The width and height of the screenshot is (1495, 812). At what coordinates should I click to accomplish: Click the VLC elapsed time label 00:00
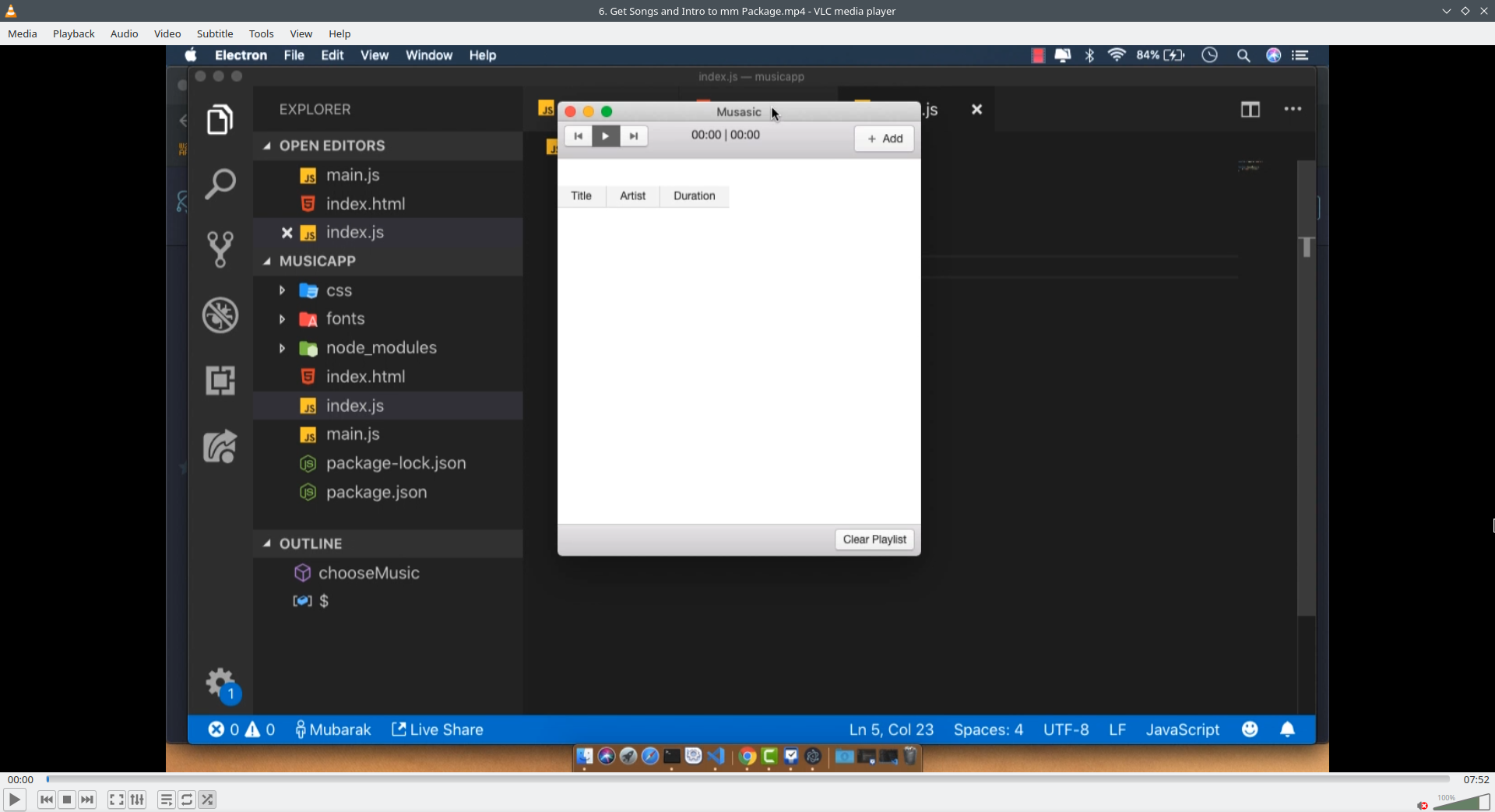pyautogui.click(x=21, y=779)
